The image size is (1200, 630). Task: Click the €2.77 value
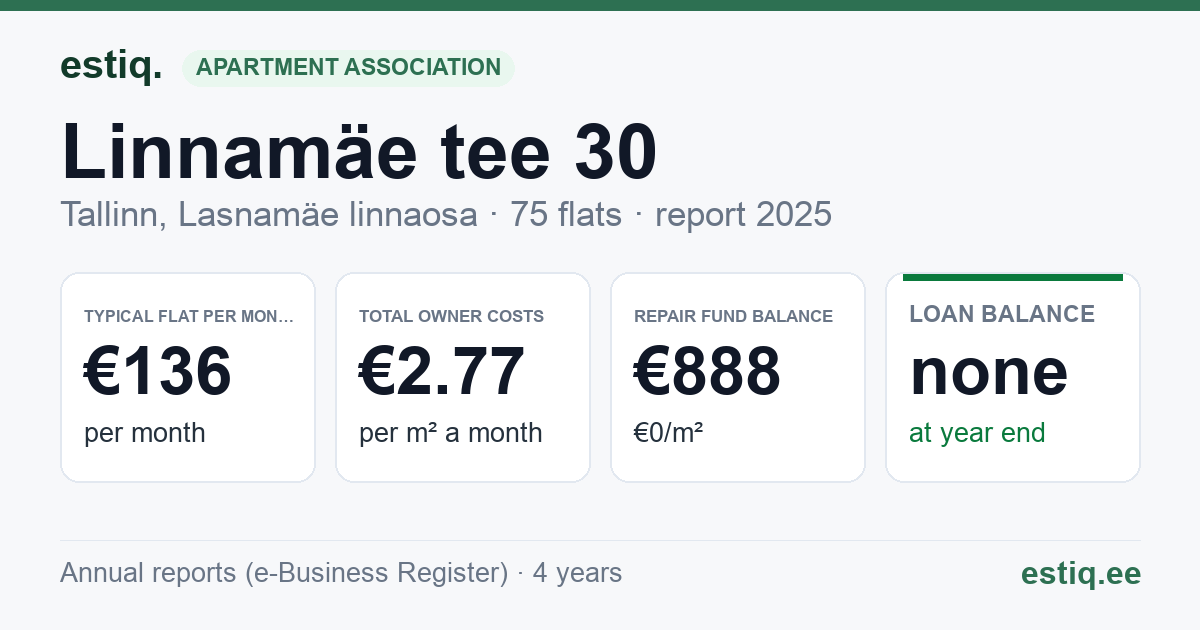[x=442, y=371]
